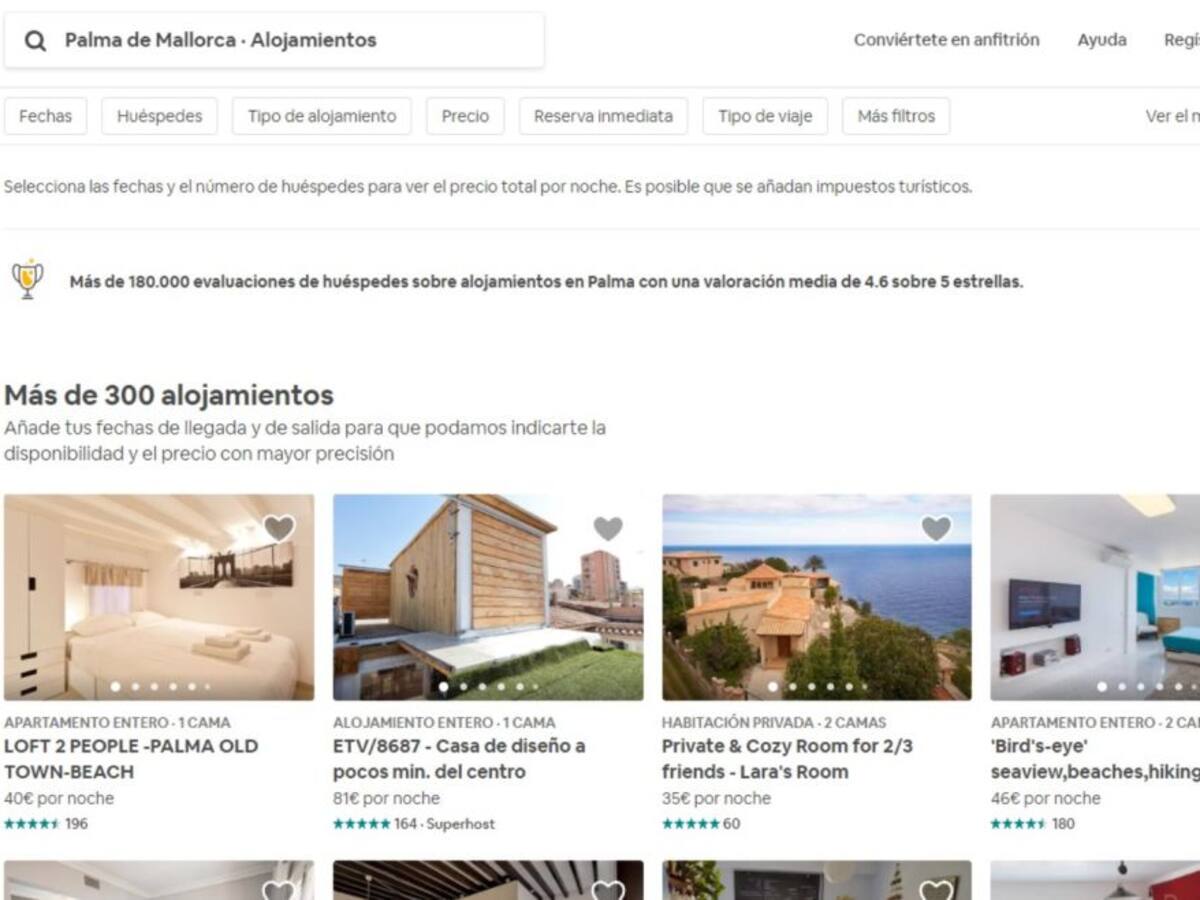Open Tipo de alojamiento filter dropdown
Image resolution: width=1200 pixels, height=900 pixels.
(322, 116)
